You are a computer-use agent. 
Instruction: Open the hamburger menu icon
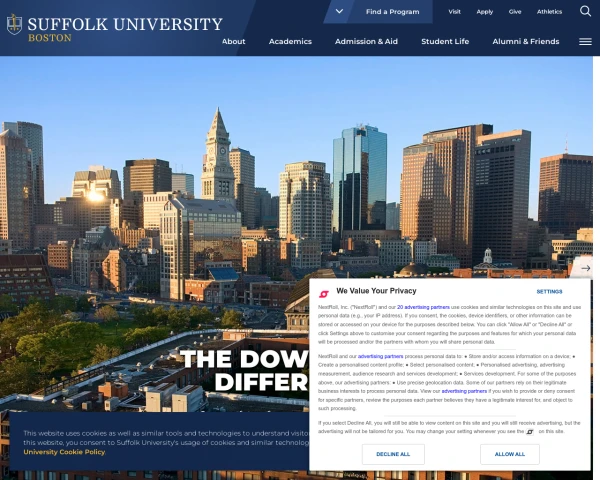(x=585, y=41)
